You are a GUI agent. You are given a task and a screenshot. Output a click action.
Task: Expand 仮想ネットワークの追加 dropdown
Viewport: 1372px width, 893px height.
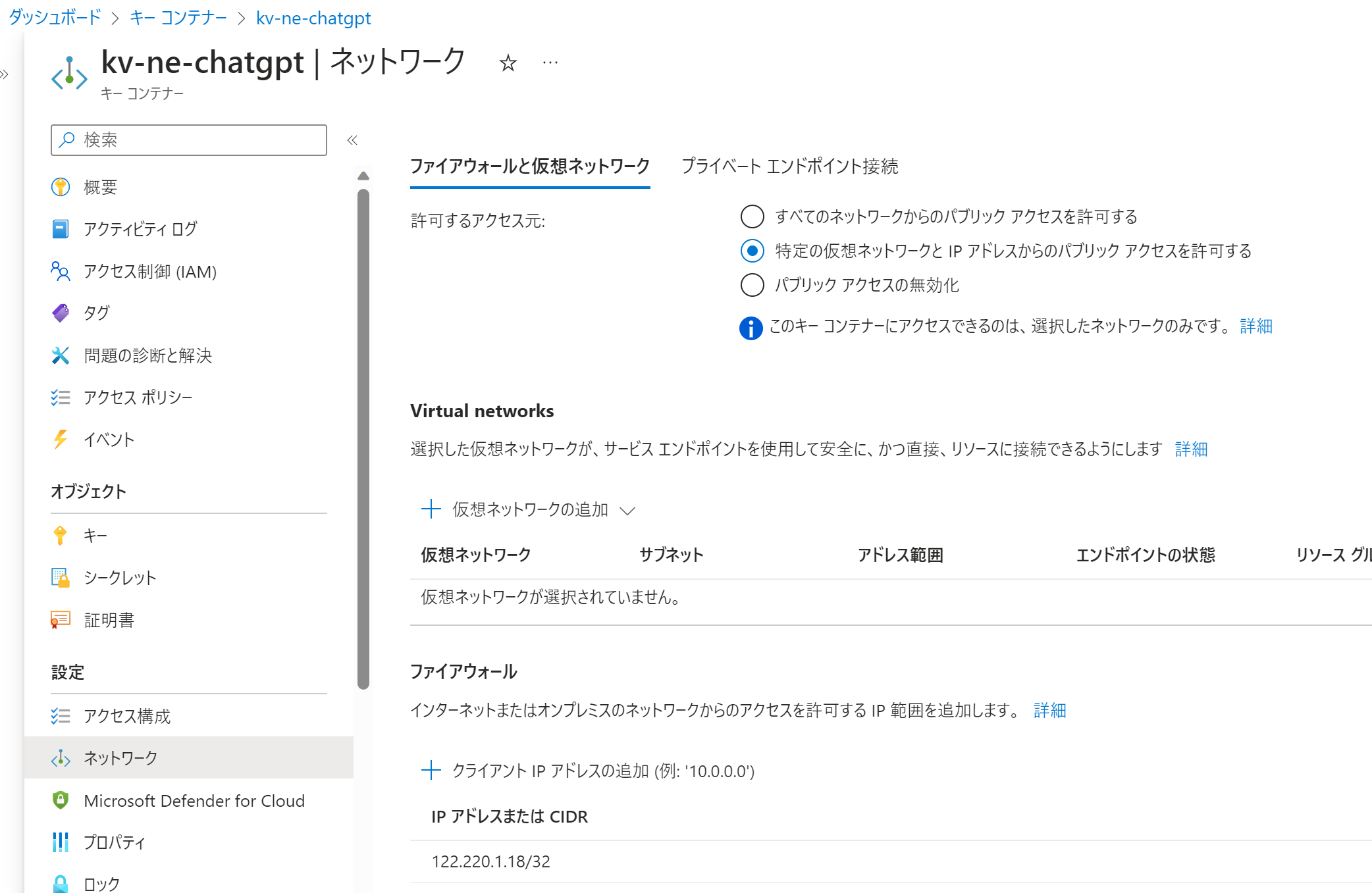point(529,509)
